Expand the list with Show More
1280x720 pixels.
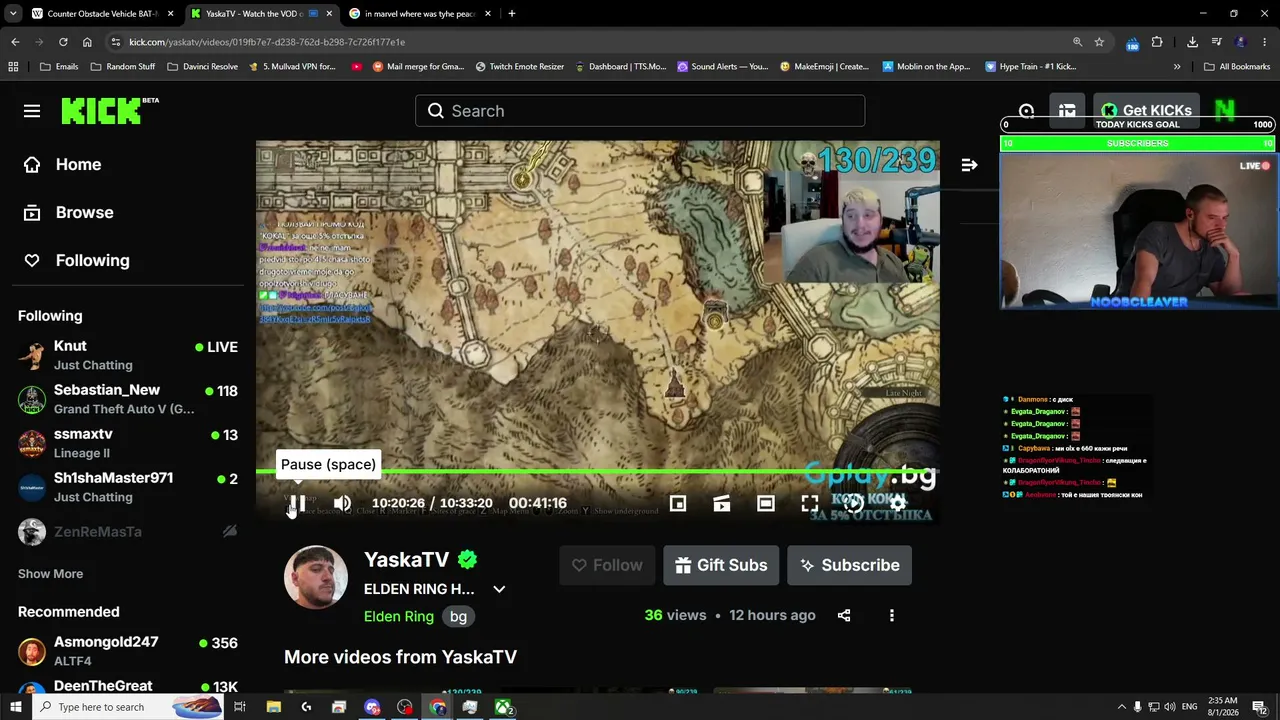(x=50, y=574)
